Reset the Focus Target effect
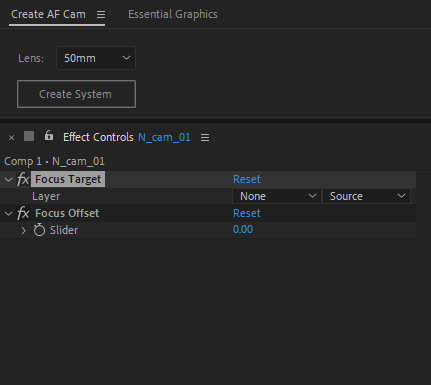Image resolution: width=431 pixels, height=385 pixels. click(x=247, y=179)
